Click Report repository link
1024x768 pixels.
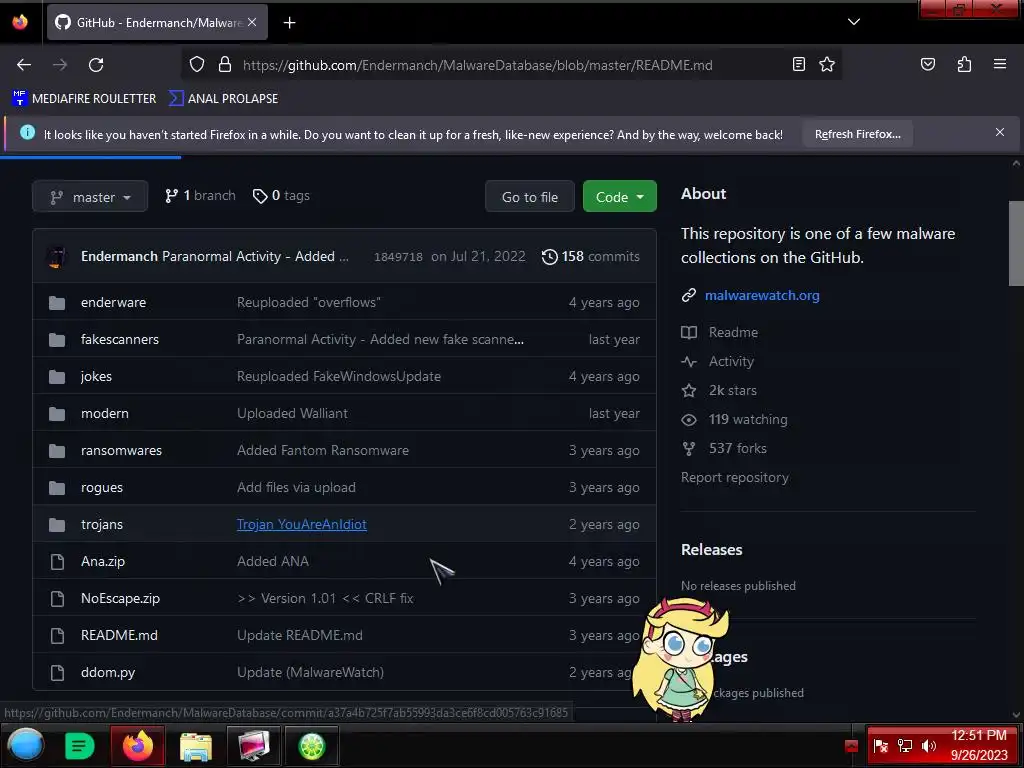coord(735,477)
